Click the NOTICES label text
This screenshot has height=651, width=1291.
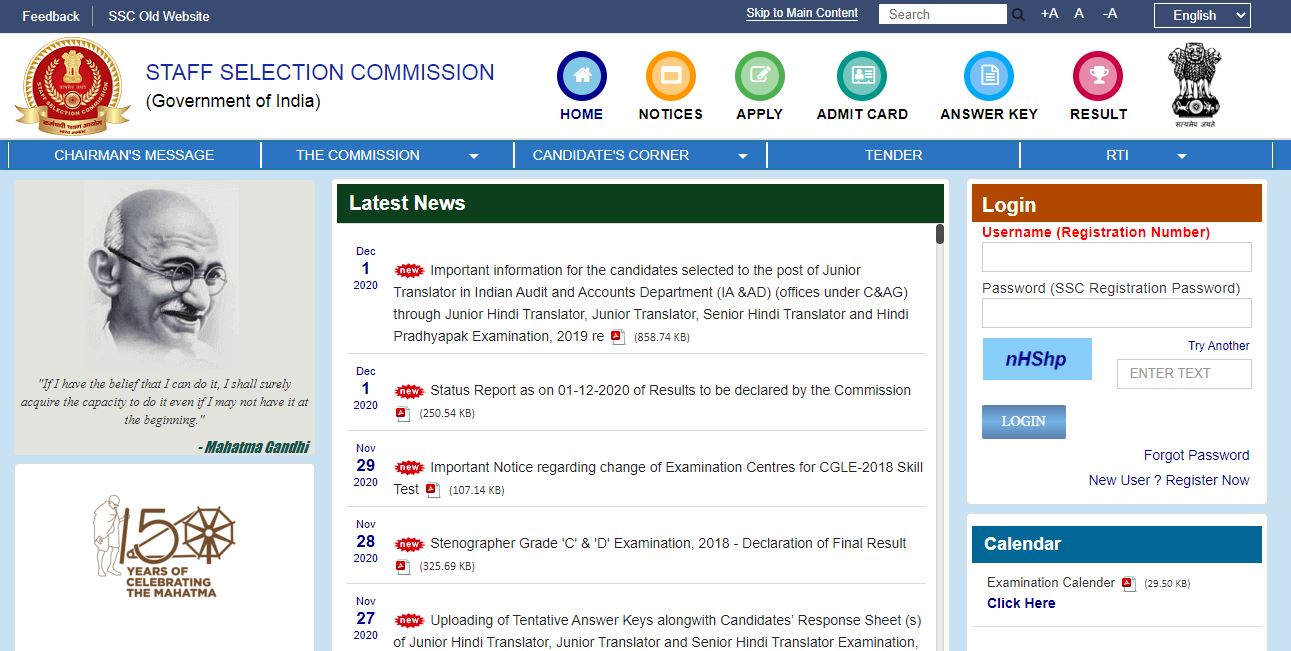click(x=671, y=114)
